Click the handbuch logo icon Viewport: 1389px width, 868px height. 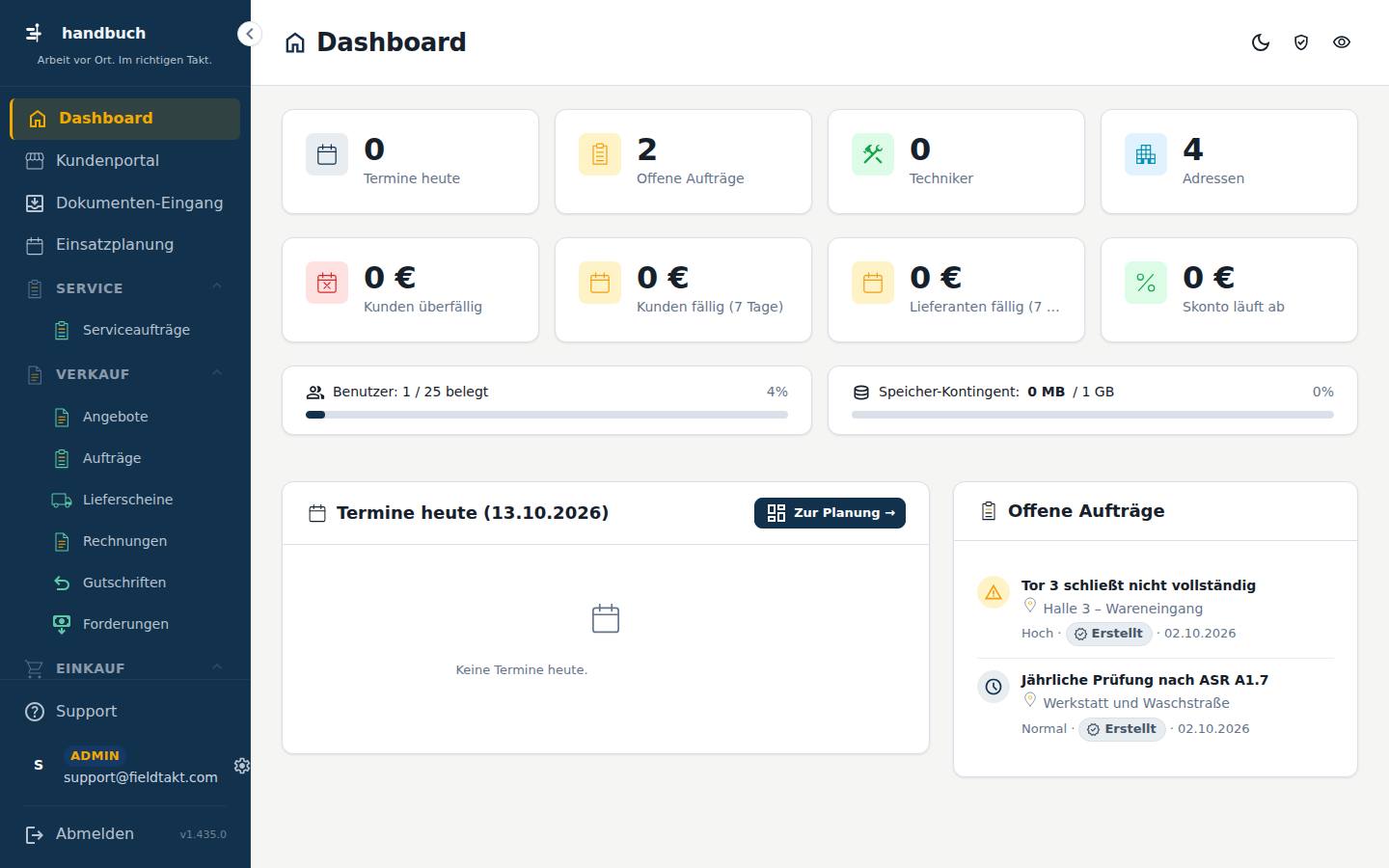coord(35,33)
